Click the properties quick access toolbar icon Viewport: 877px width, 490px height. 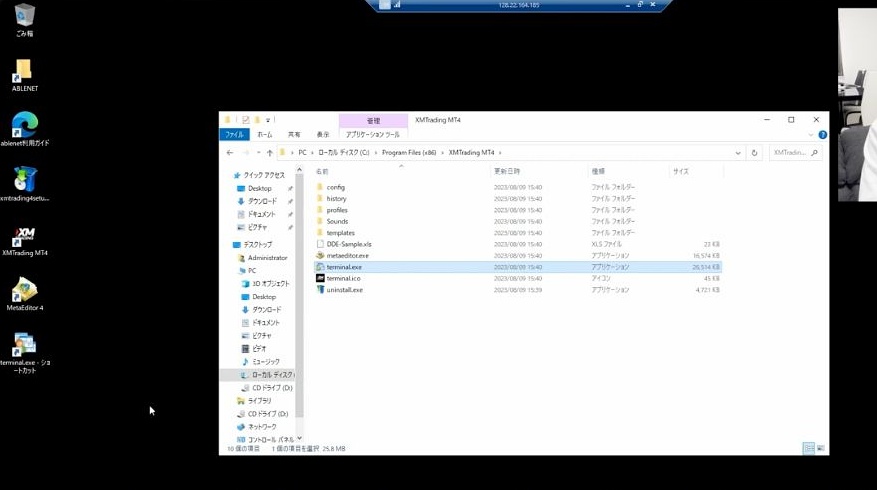tap(246, 120)
